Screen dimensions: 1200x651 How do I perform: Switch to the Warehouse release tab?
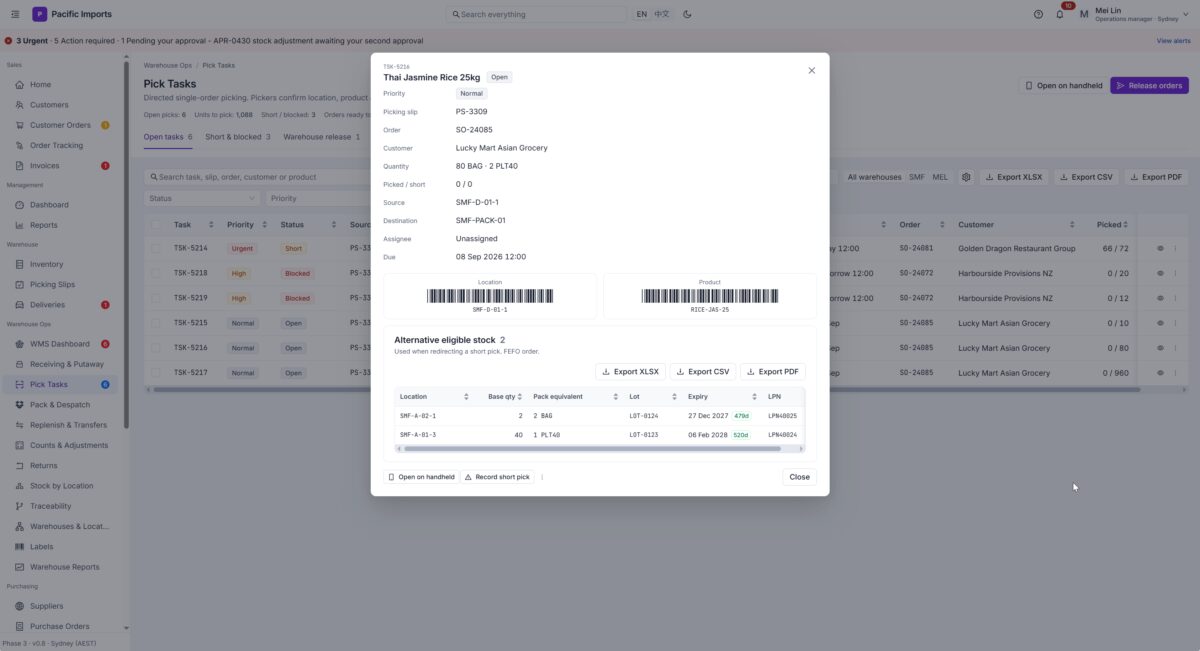point(322,137)
